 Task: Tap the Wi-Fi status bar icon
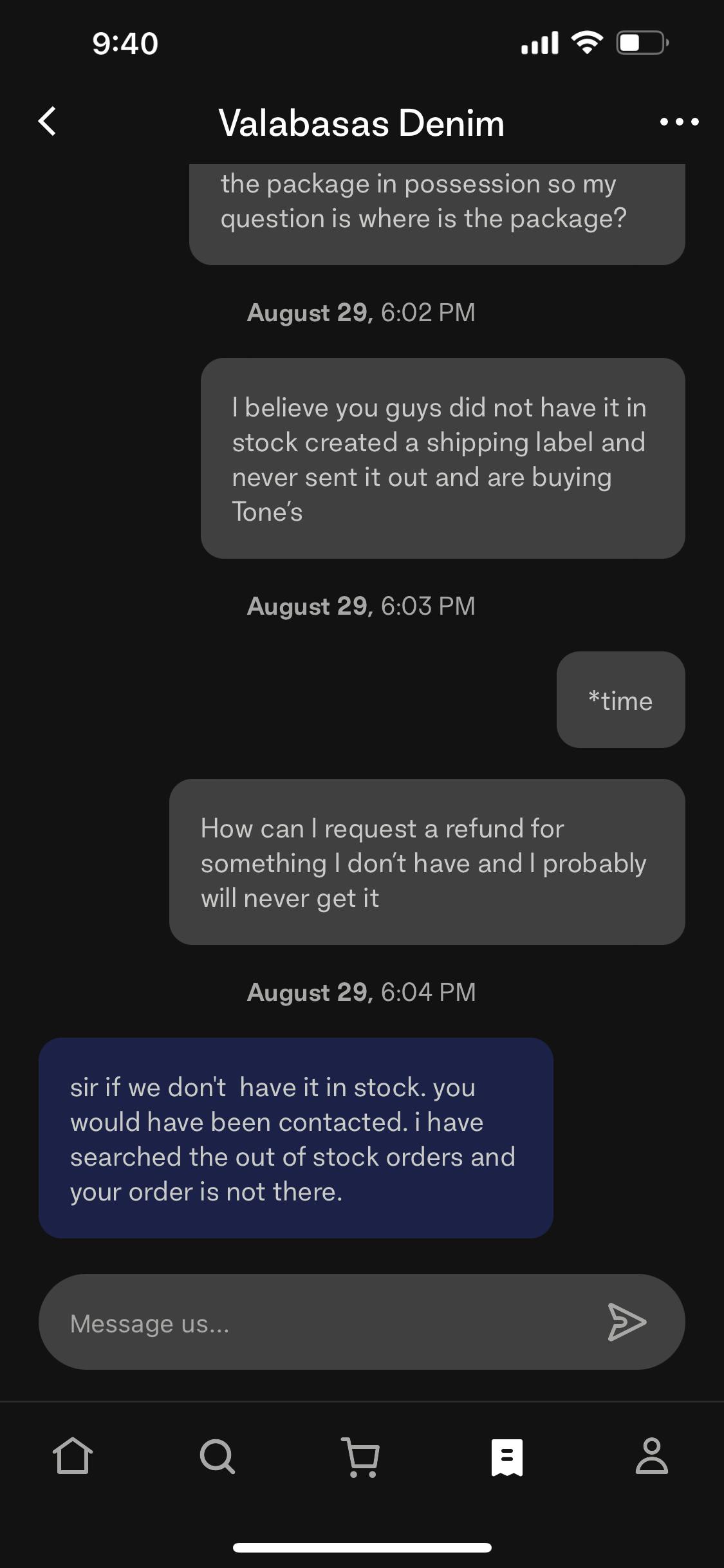coord(587,43)
